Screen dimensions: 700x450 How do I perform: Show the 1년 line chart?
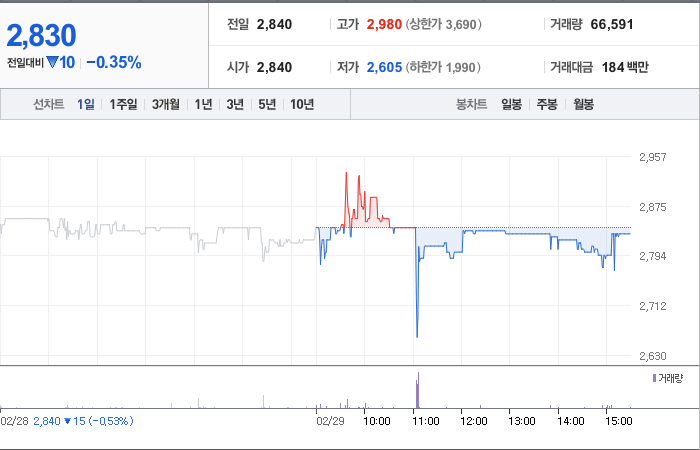203,104
